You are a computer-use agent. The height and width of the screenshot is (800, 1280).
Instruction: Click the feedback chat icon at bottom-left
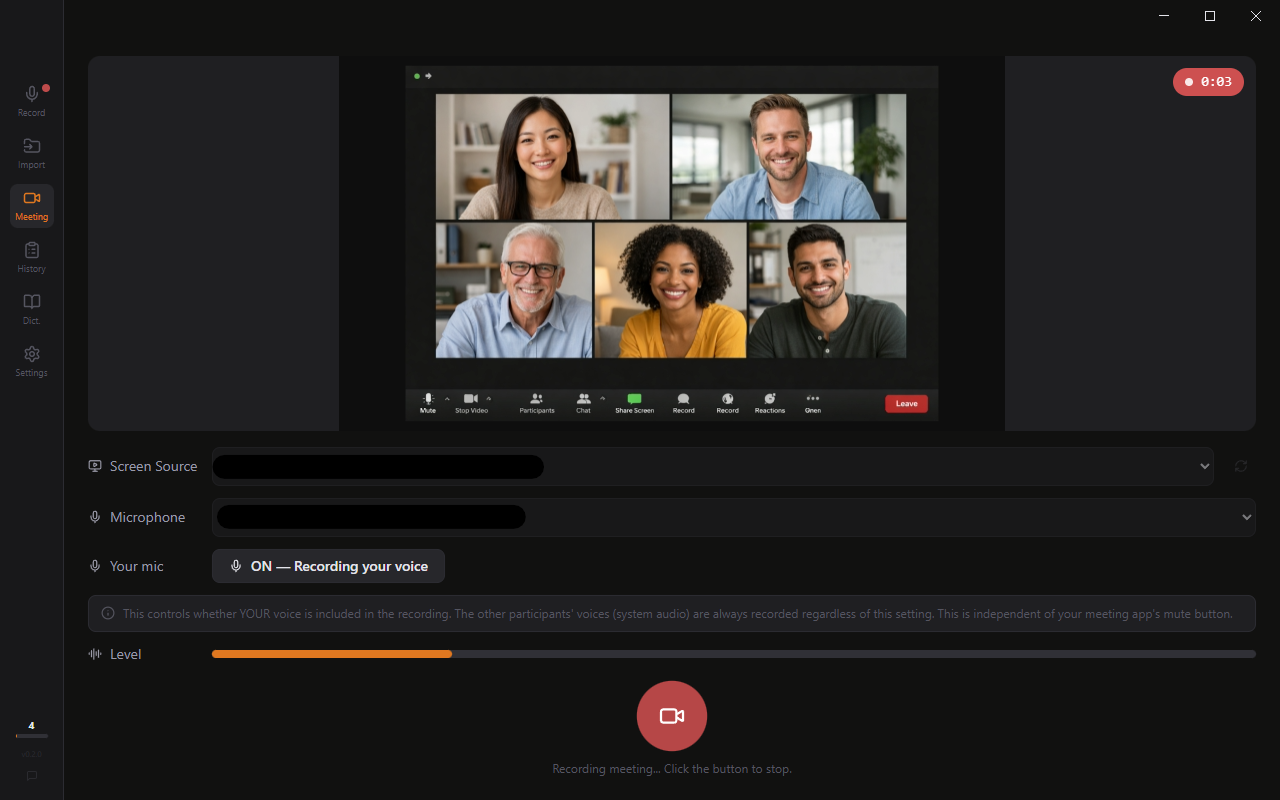32,776
